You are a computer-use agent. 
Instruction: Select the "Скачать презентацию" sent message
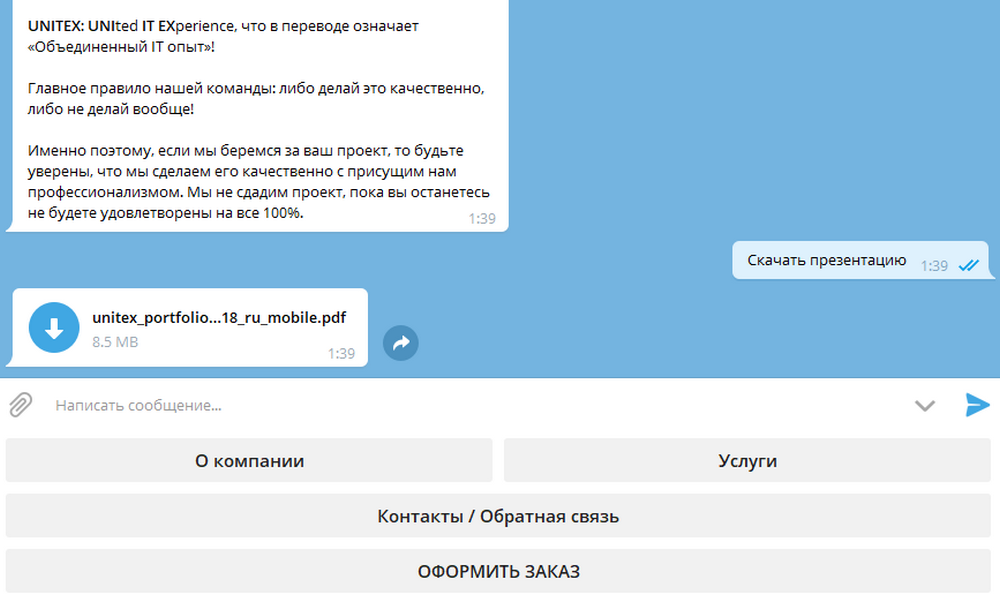pos(826,261)
